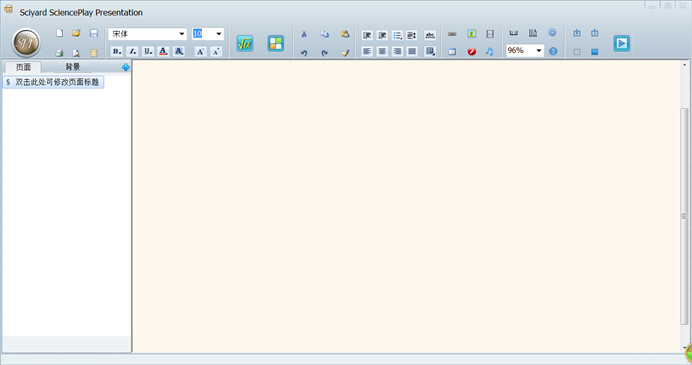
Task: Open the font size dropdown arrow
Action: [x=218, y=34]
